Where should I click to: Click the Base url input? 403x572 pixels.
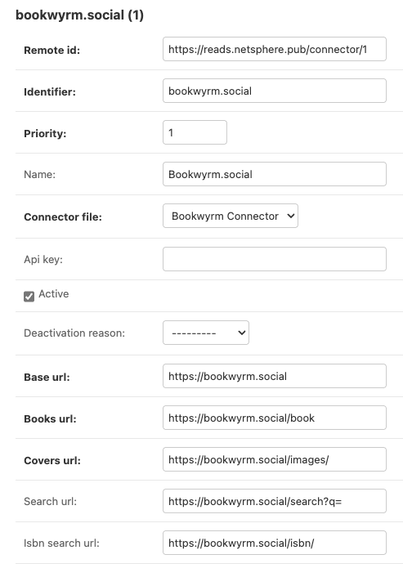tap(275, 376)
